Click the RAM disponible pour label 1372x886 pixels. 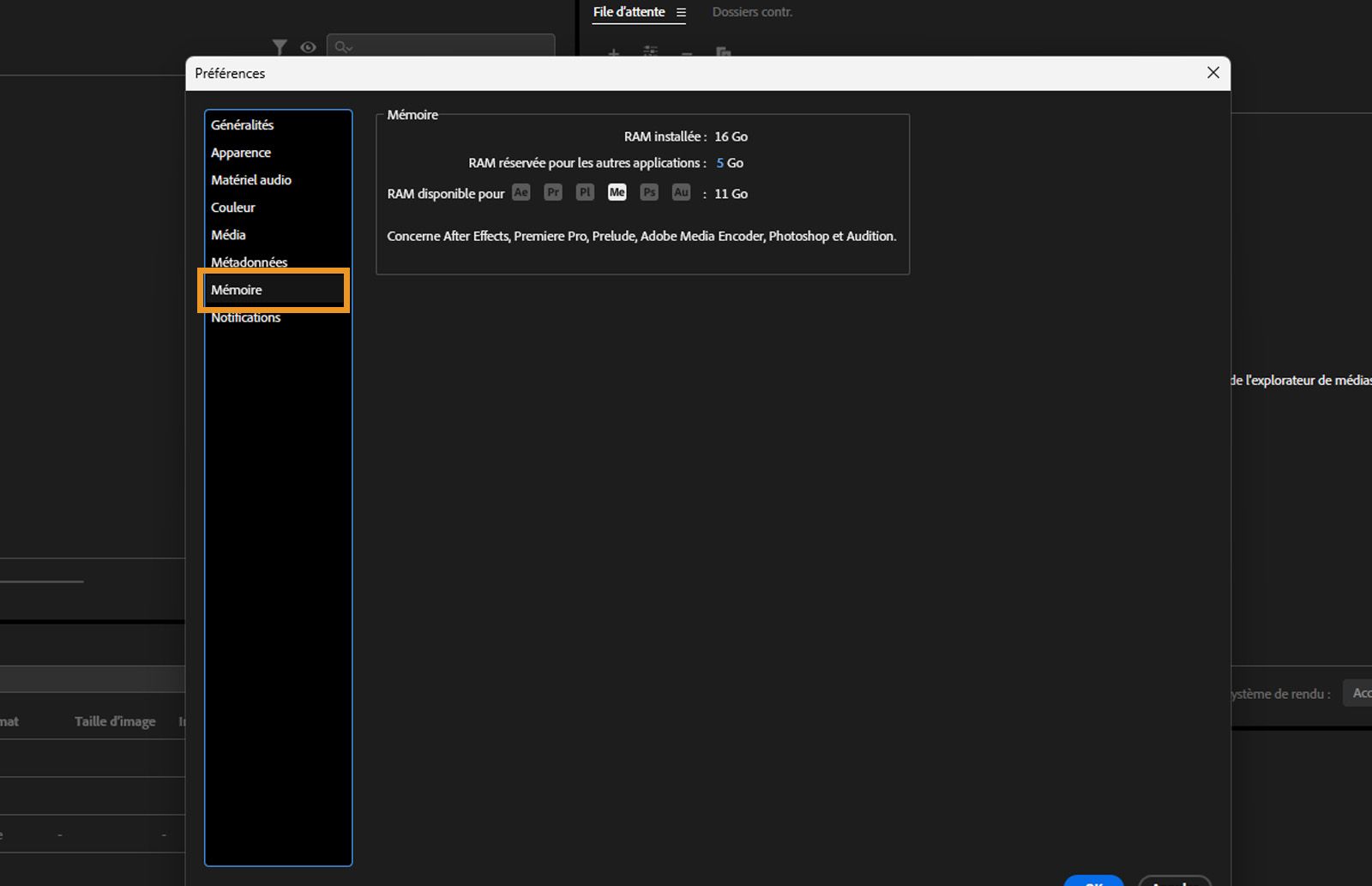coord(446,194)
